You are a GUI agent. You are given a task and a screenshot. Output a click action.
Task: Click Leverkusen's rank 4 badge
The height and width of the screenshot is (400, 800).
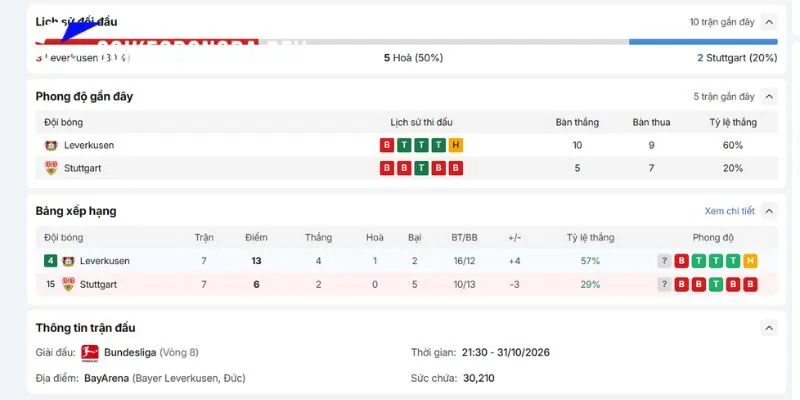[x=50, y=261]
